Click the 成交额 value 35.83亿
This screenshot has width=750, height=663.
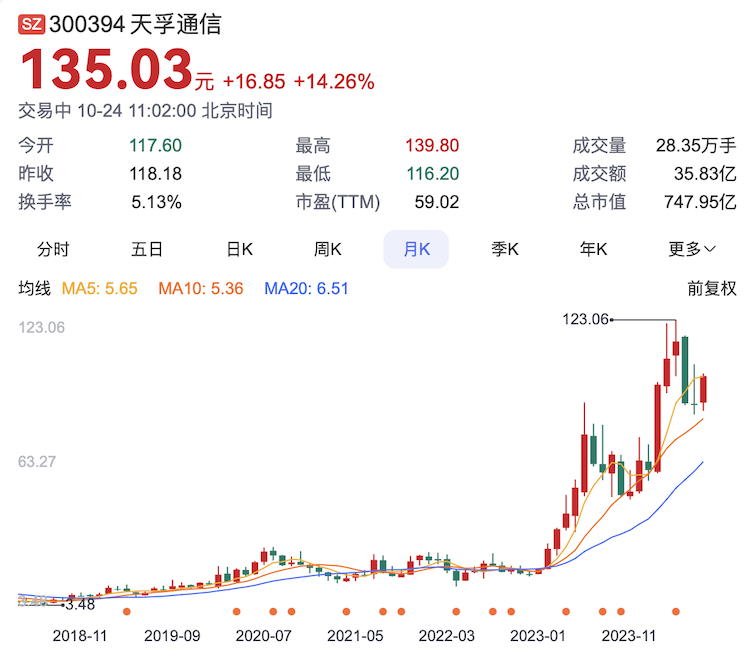[x=705, y=174]
